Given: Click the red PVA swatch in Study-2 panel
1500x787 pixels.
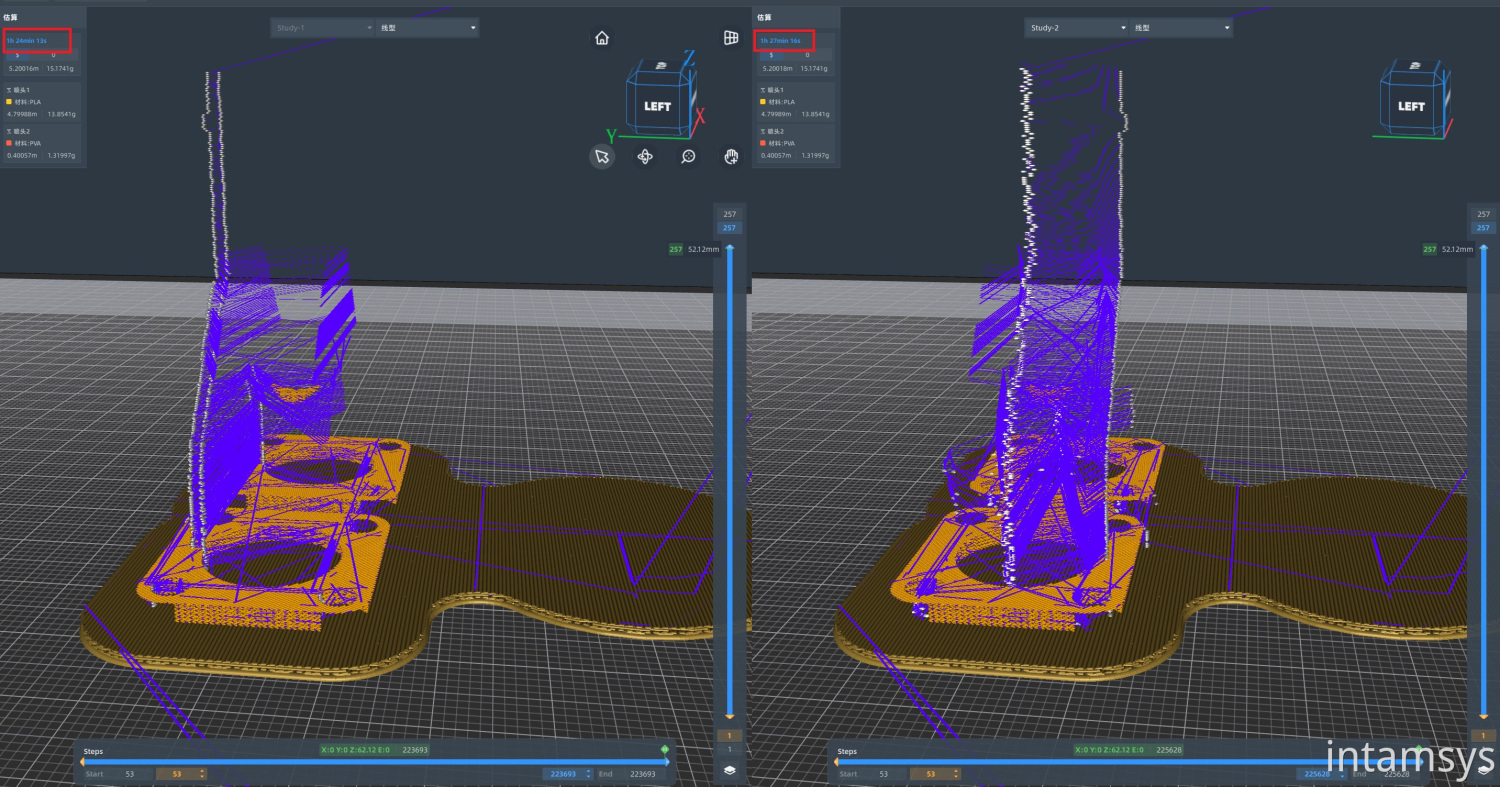Looking at the screenshot, I should coord(763,143).
